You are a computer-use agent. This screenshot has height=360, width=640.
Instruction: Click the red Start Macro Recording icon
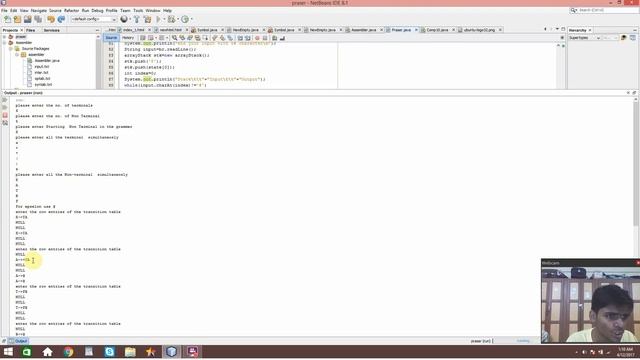257,38
